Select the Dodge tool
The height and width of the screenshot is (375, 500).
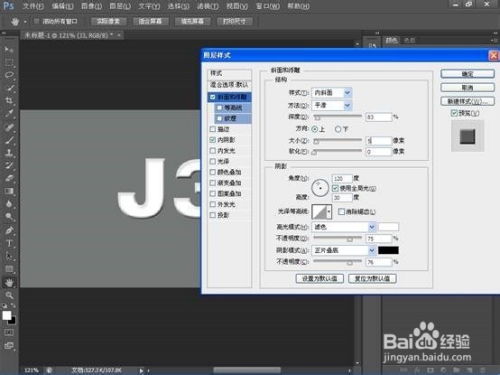pos(9,217)
